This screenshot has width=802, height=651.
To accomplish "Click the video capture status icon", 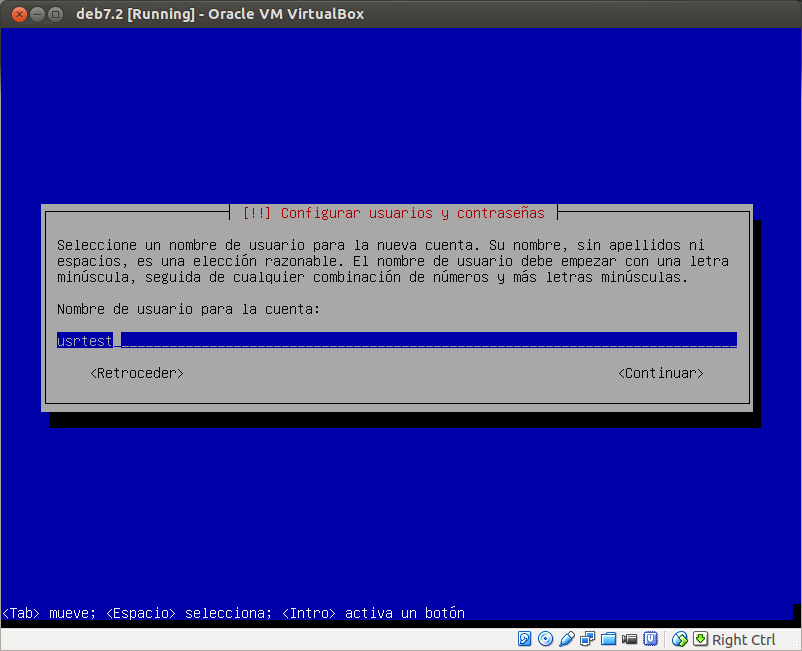I will coord(630,638).
